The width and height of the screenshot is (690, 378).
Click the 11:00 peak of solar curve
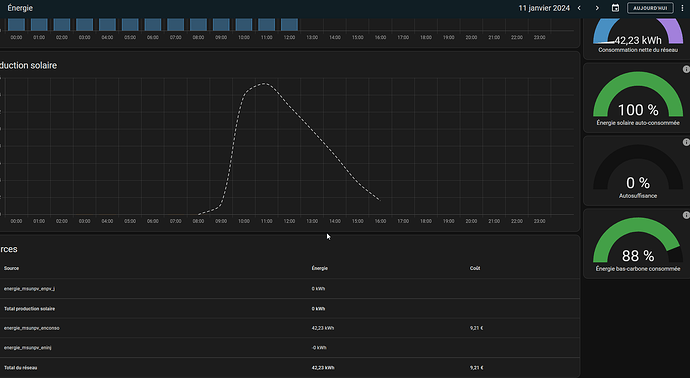tap(265, 83)
